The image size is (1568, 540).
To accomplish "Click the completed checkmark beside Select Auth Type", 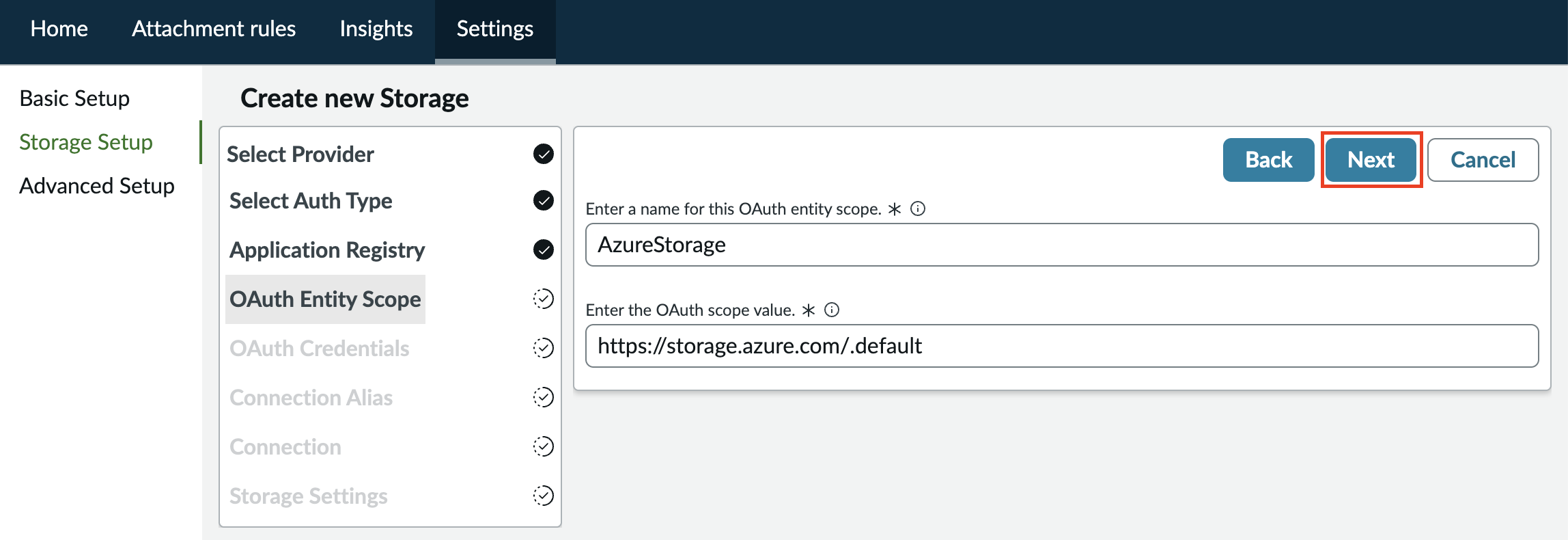I will (544, 200).
